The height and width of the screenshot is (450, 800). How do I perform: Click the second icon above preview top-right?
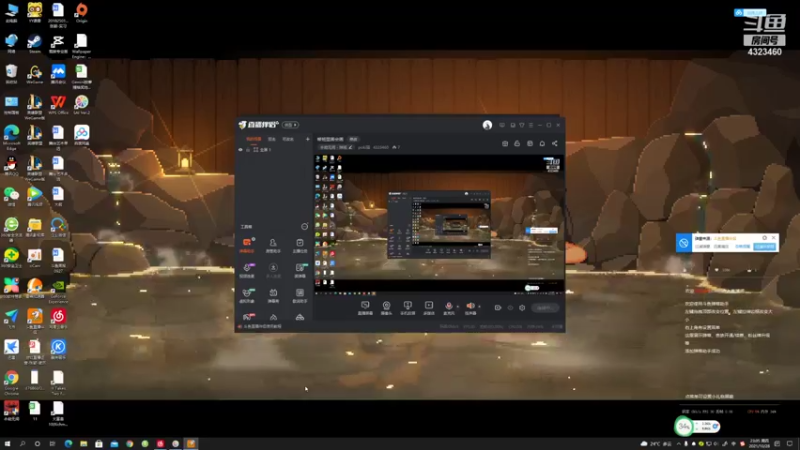(517, 144)
